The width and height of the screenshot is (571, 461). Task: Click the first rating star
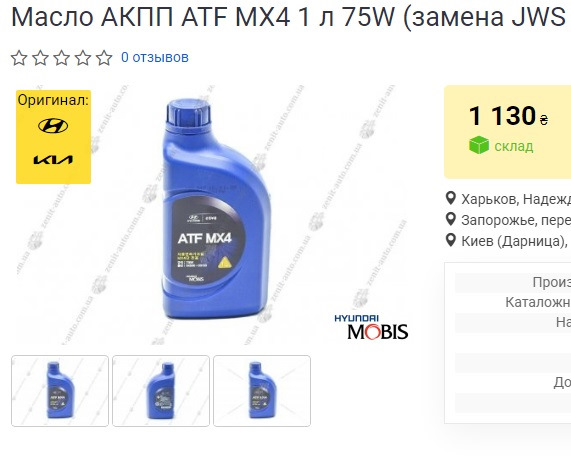(x=19, y=58)
